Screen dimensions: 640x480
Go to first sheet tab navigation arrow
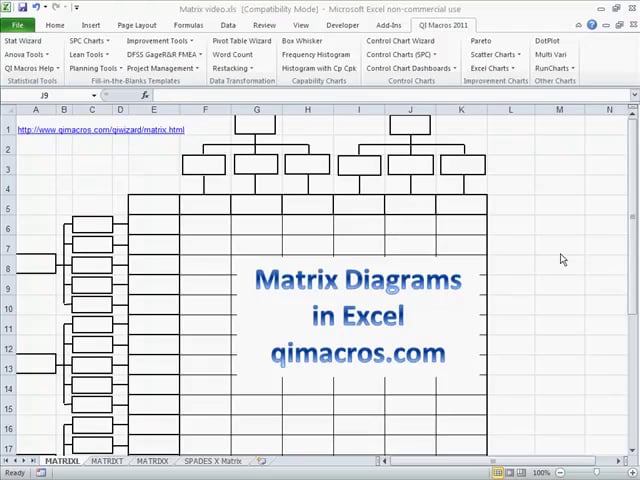(6, 460)
